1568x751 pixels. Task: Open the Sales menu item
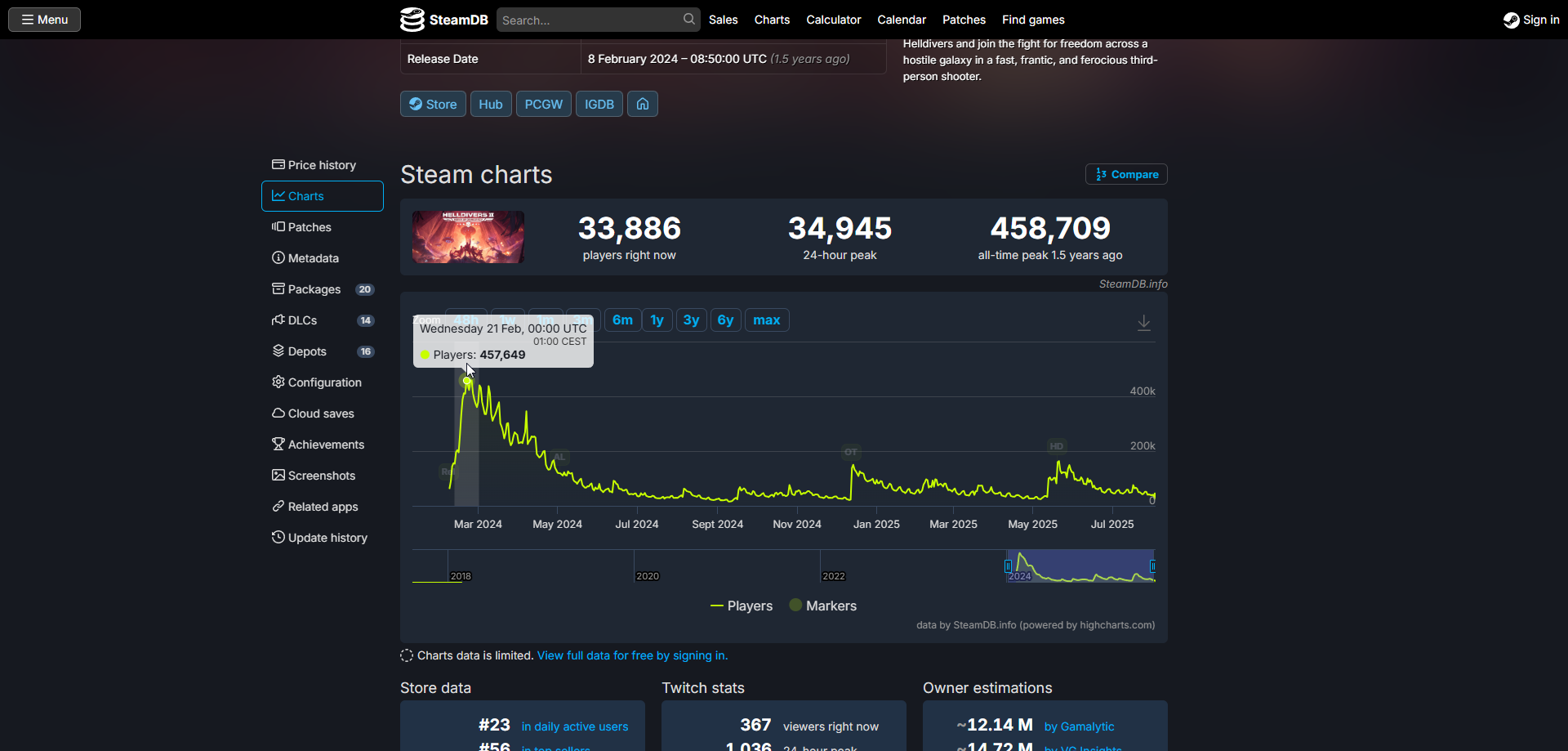pyautogui.click(x=723, y=20)
